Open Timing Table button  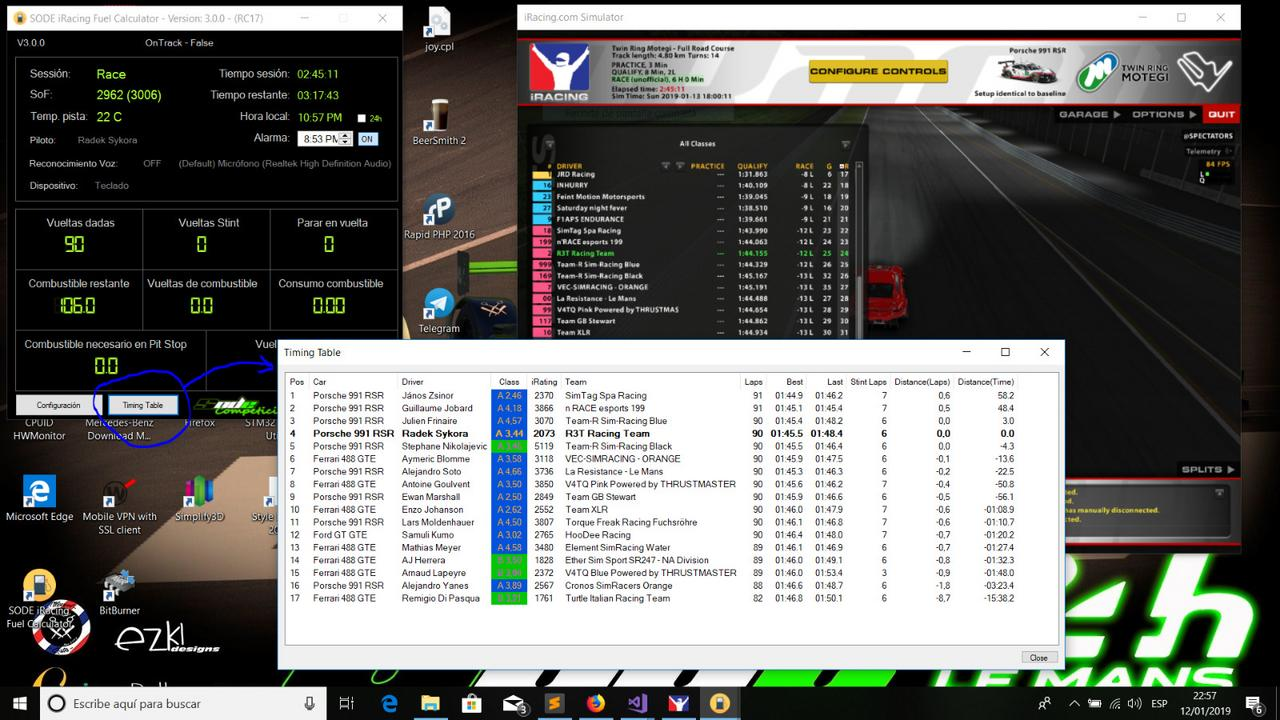[142, 405]
